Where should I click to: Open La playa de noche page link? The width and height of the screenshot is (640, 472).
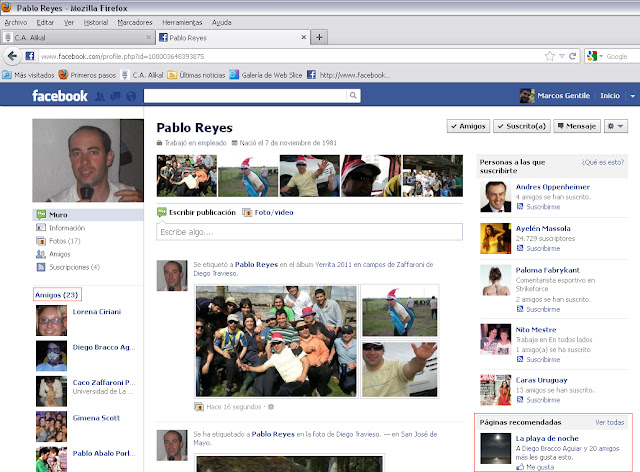[x=547, y=438]
